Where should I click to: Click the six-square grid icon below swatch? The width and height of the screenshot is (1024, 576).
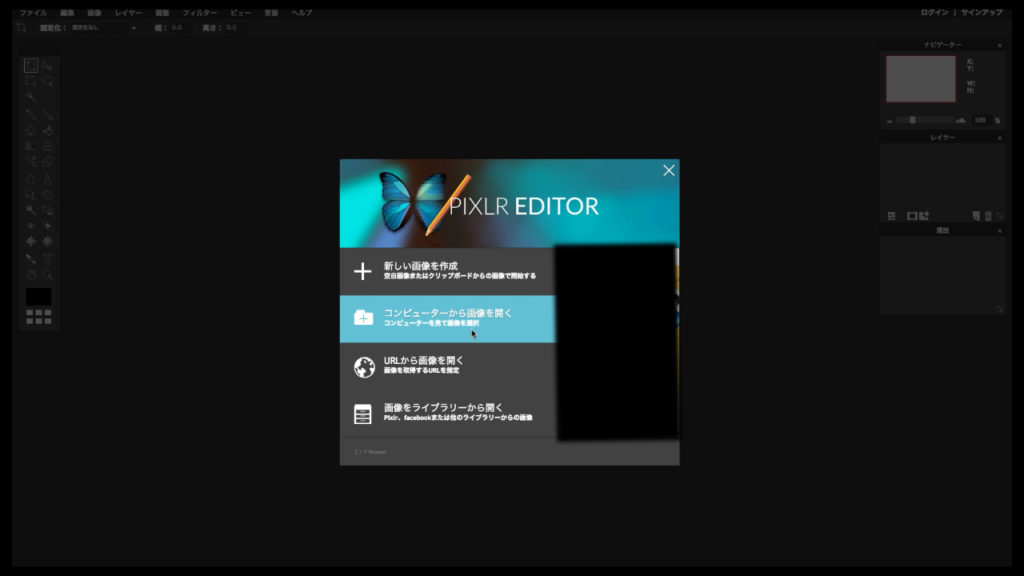39,317
